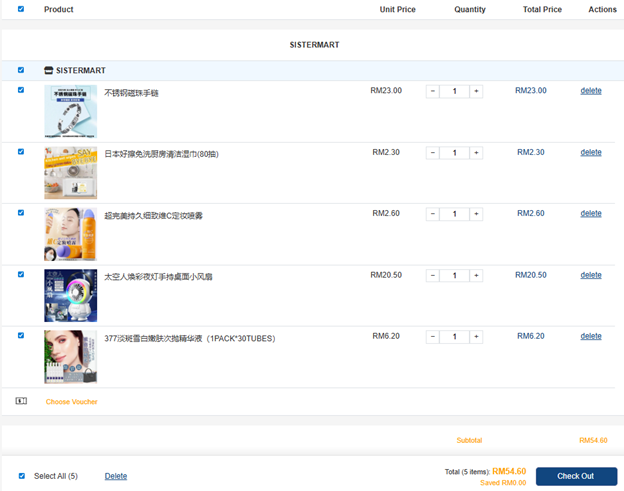Click the SISTERMART store icon
624x491 pixels.
[x=49, y=71]
